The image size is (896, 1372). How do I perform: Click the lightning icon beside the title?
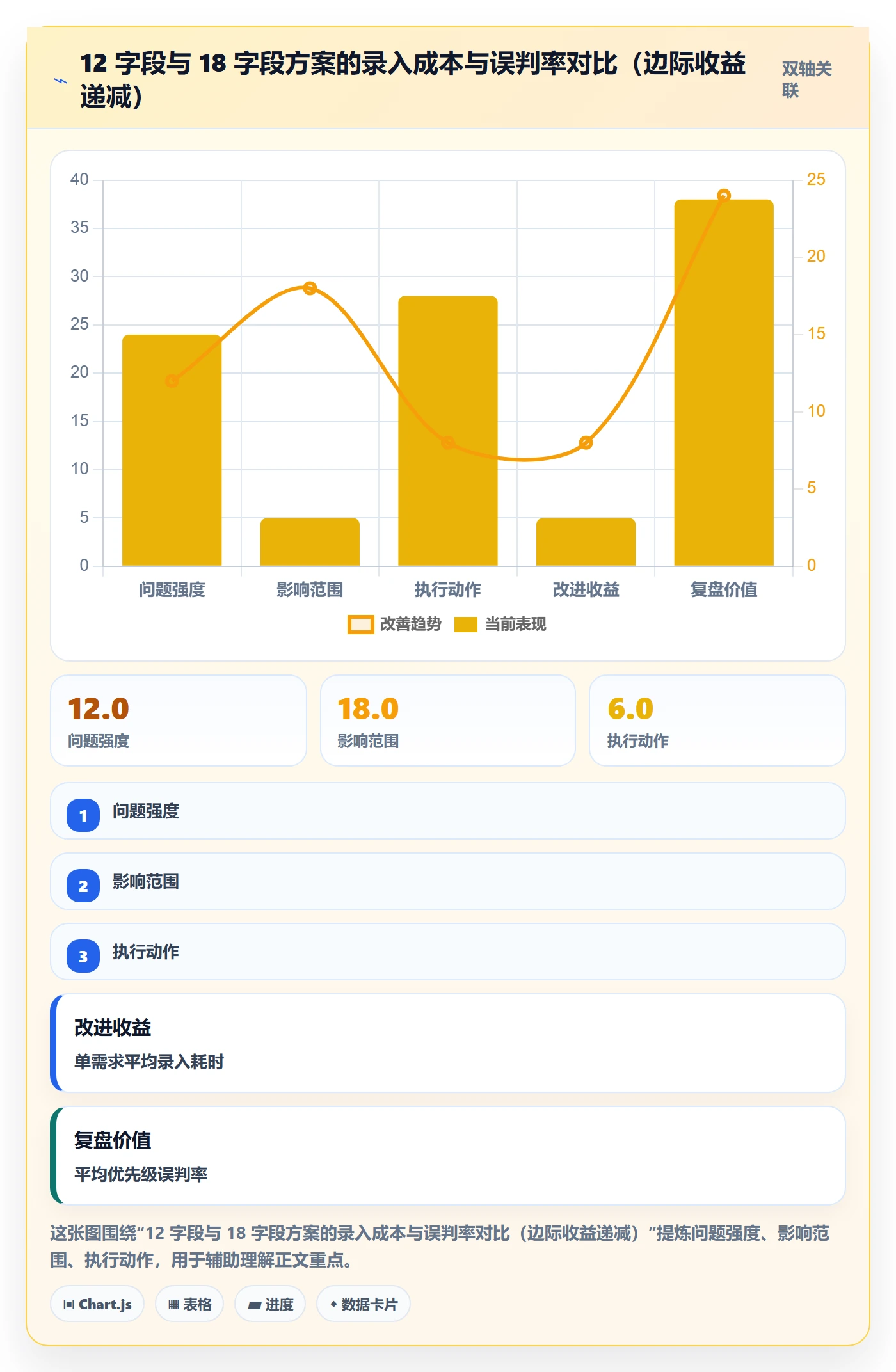(x=61, y=81)
